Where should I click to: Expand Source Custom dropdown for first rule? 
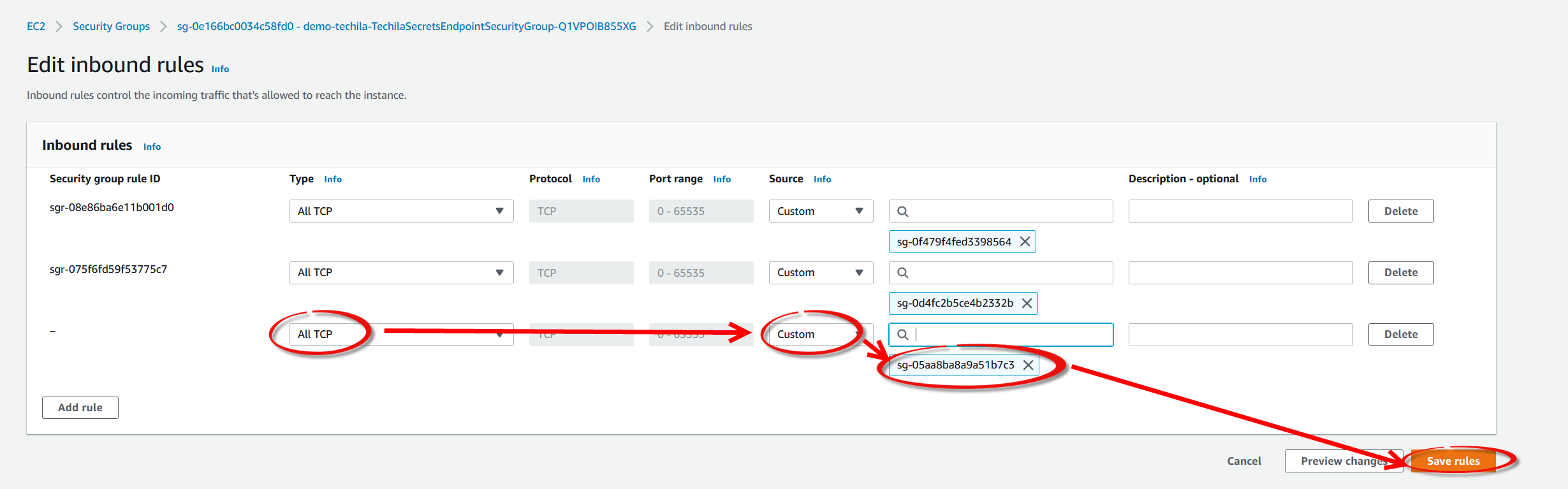820,211
